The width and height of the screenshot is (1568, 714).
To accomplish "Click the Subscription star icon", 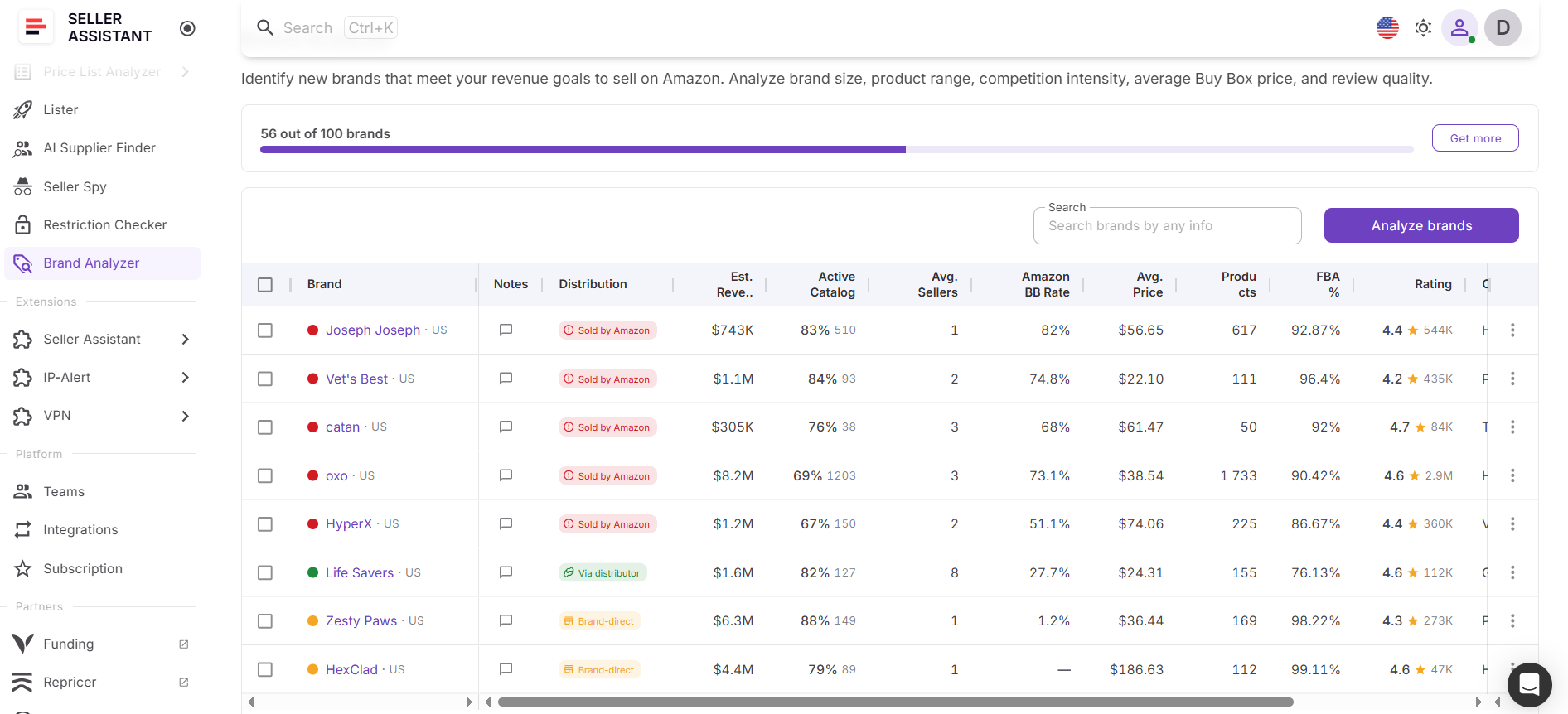I will pos(23,568).
